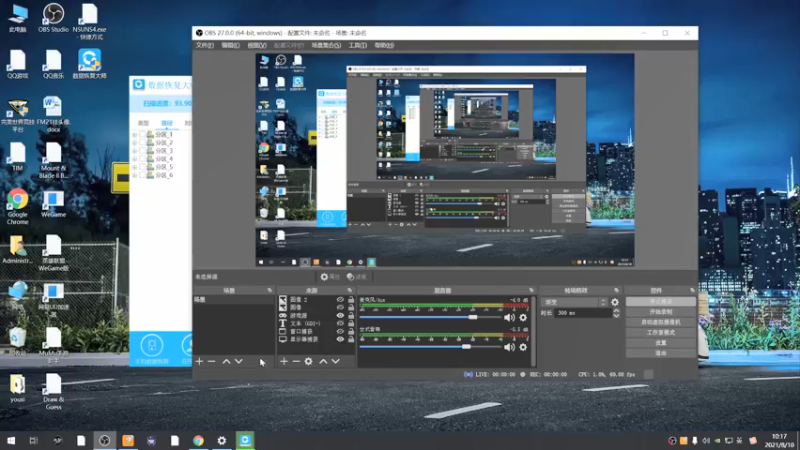Click the 麦克风/Aux volume slider handle

473,317
